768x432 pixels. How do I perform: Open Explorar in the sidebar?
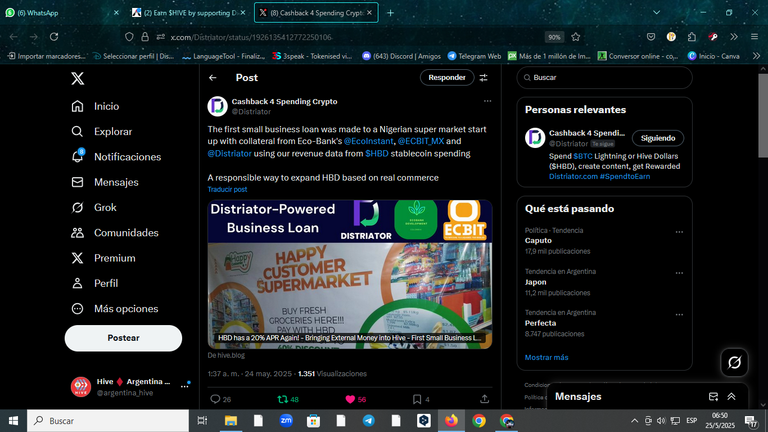[x=101, y=132]
